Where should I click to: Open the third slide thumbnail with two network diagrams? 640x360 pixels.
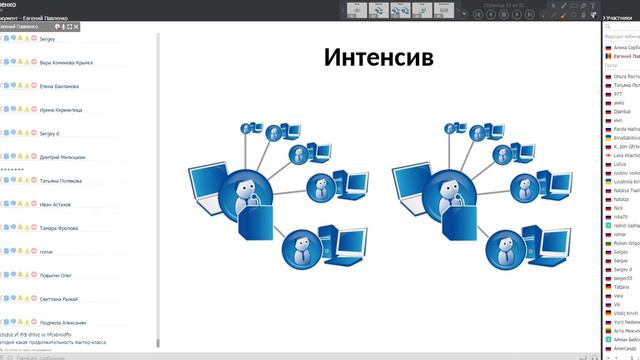400,10
